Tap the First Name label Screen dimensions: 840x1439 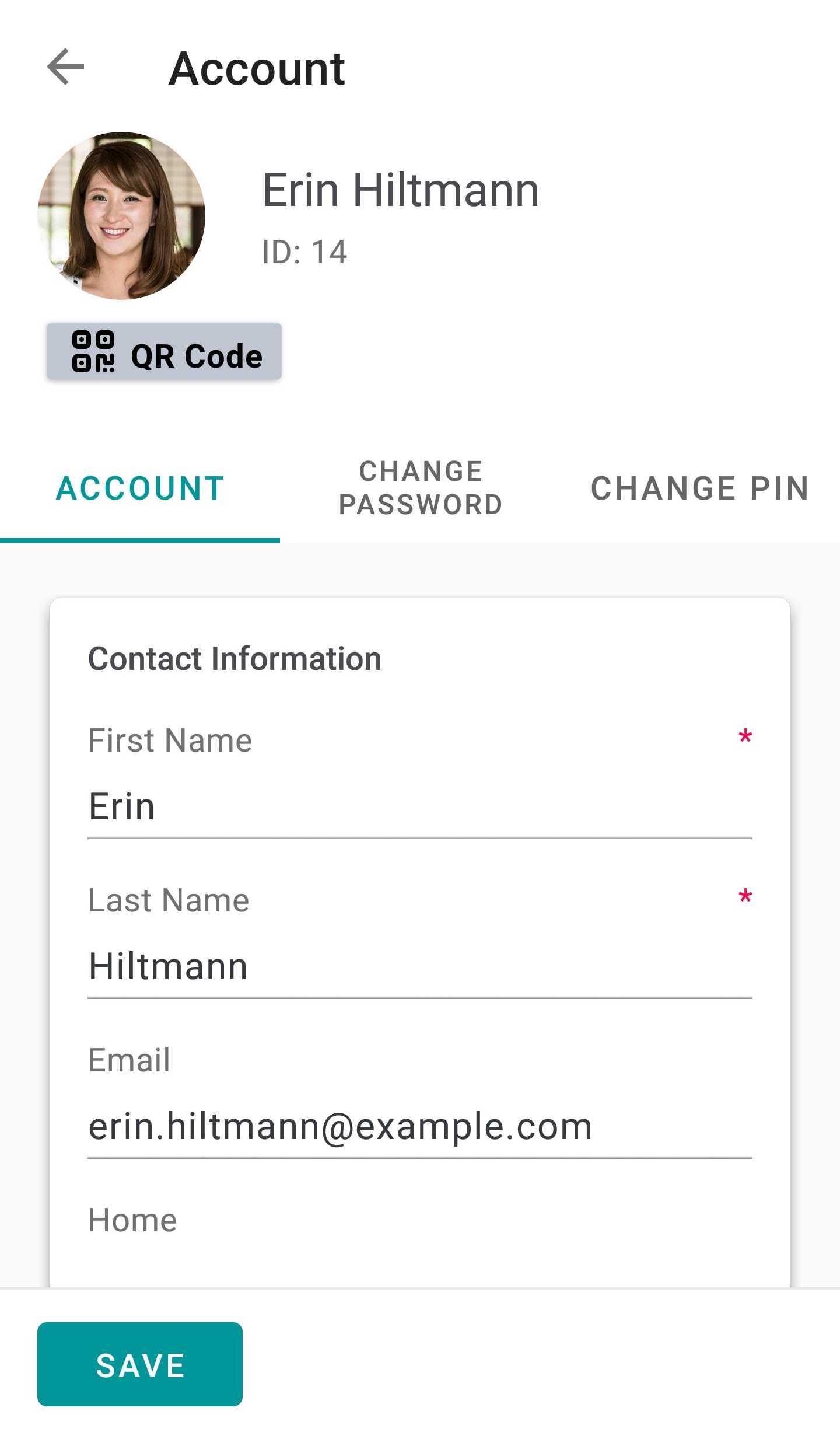click(x=170, y=741)
